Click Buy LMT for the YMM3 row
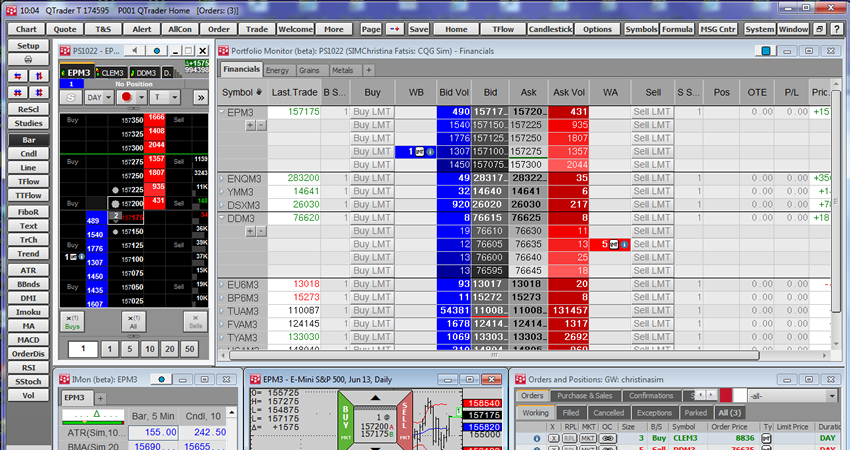The height and width of the screenshot is (450, 850). 372,191
